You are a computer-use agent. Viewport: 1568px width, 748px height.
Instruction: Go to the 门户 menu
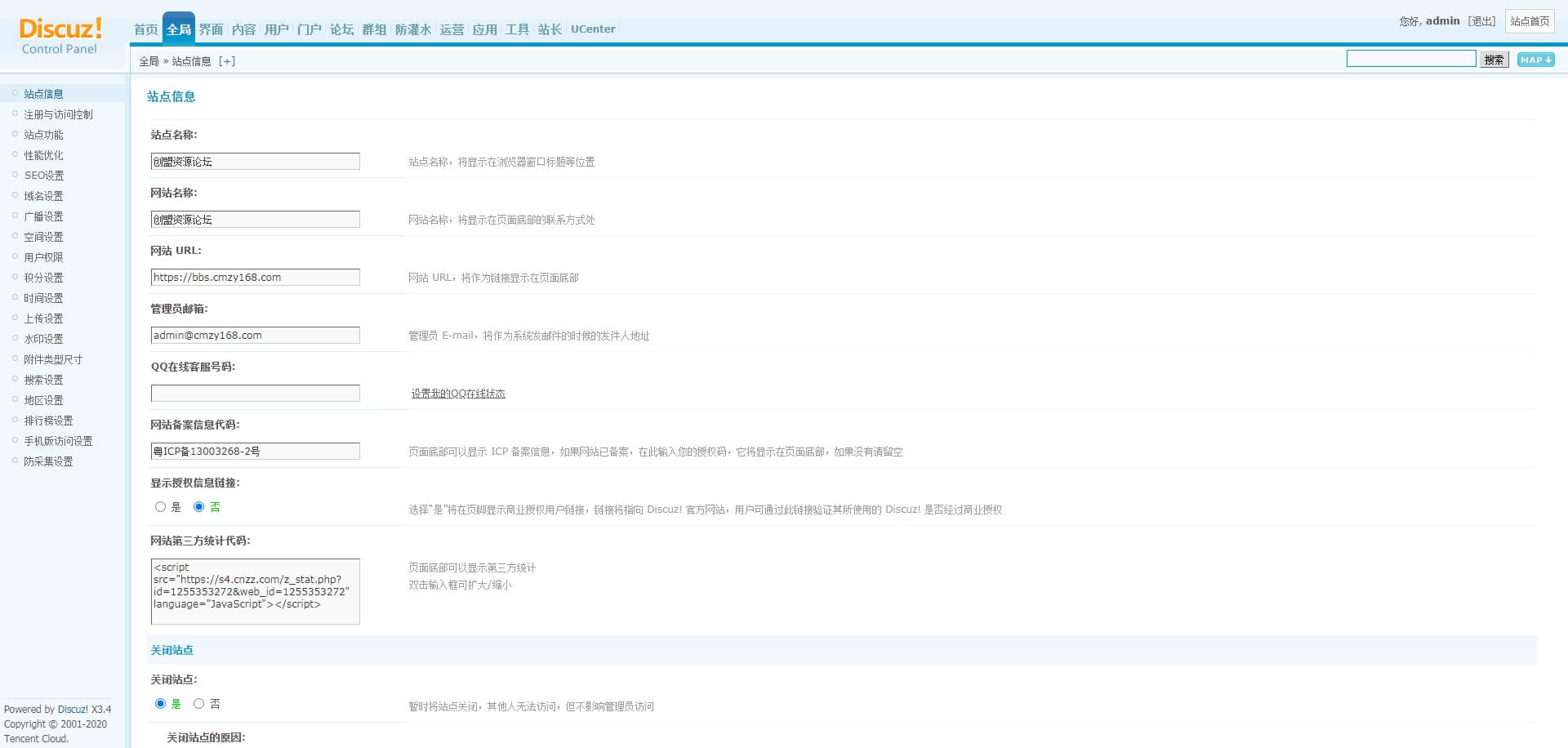pos(309,29)
